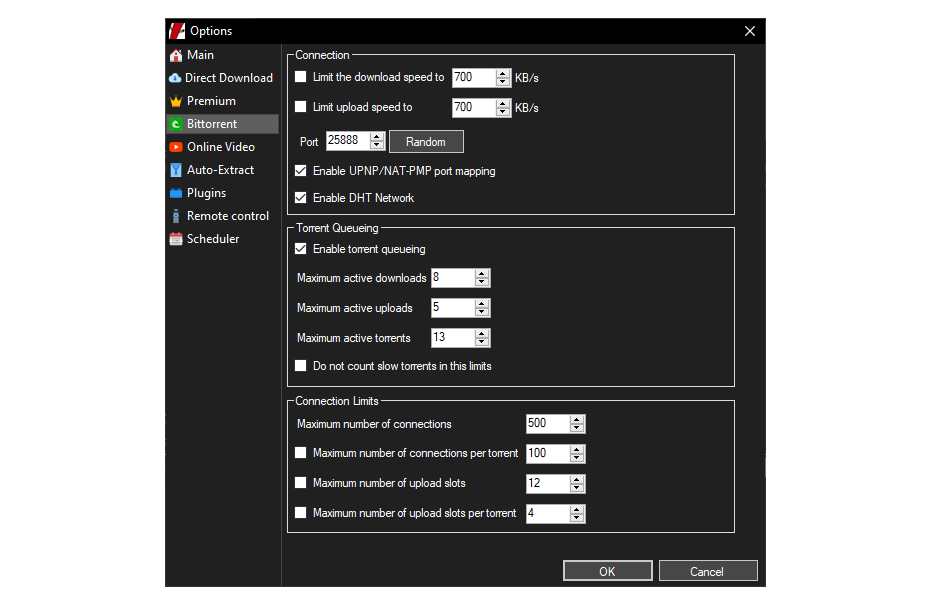Image resolution: width=932 pixels, height=611 pixels.
Task: Uncheck Enable UPNP/NAT-PMP port mapping
Action: point(301,171)
